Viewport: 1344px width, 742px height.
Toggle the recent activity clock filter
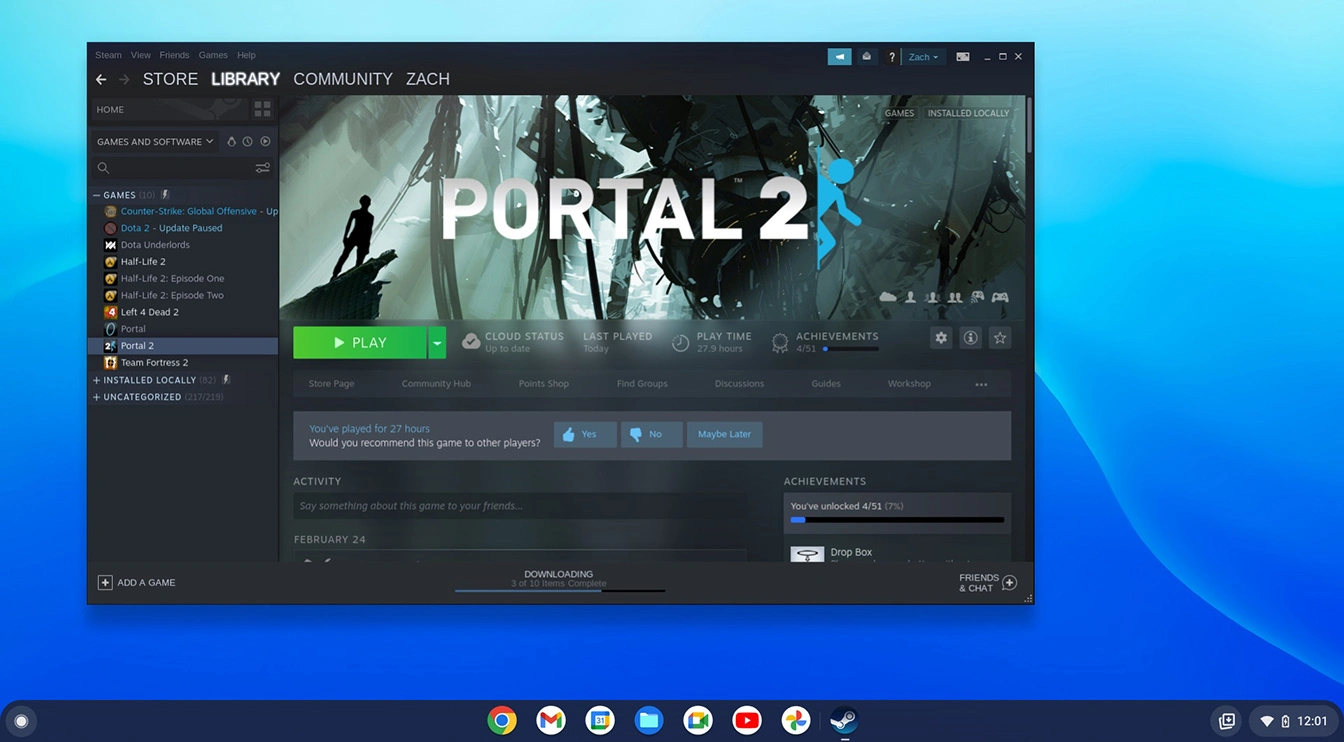point(248,142)
